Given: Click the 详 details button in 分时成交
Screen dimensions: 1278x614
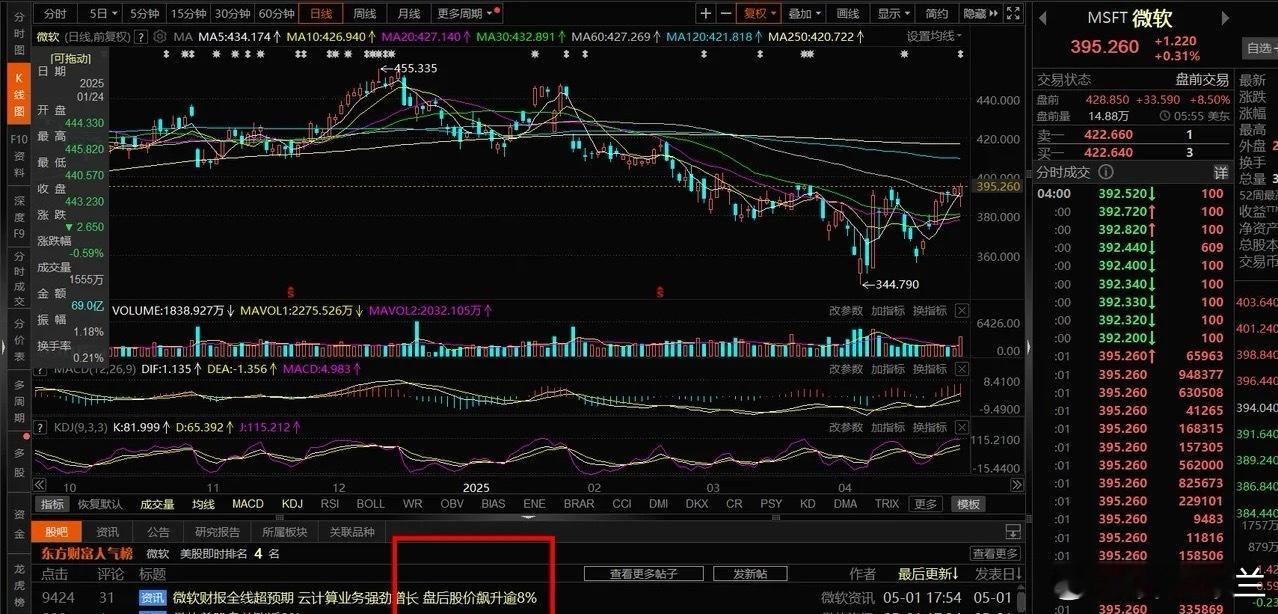Looking at the screenshot, I should click(1220, 174).
